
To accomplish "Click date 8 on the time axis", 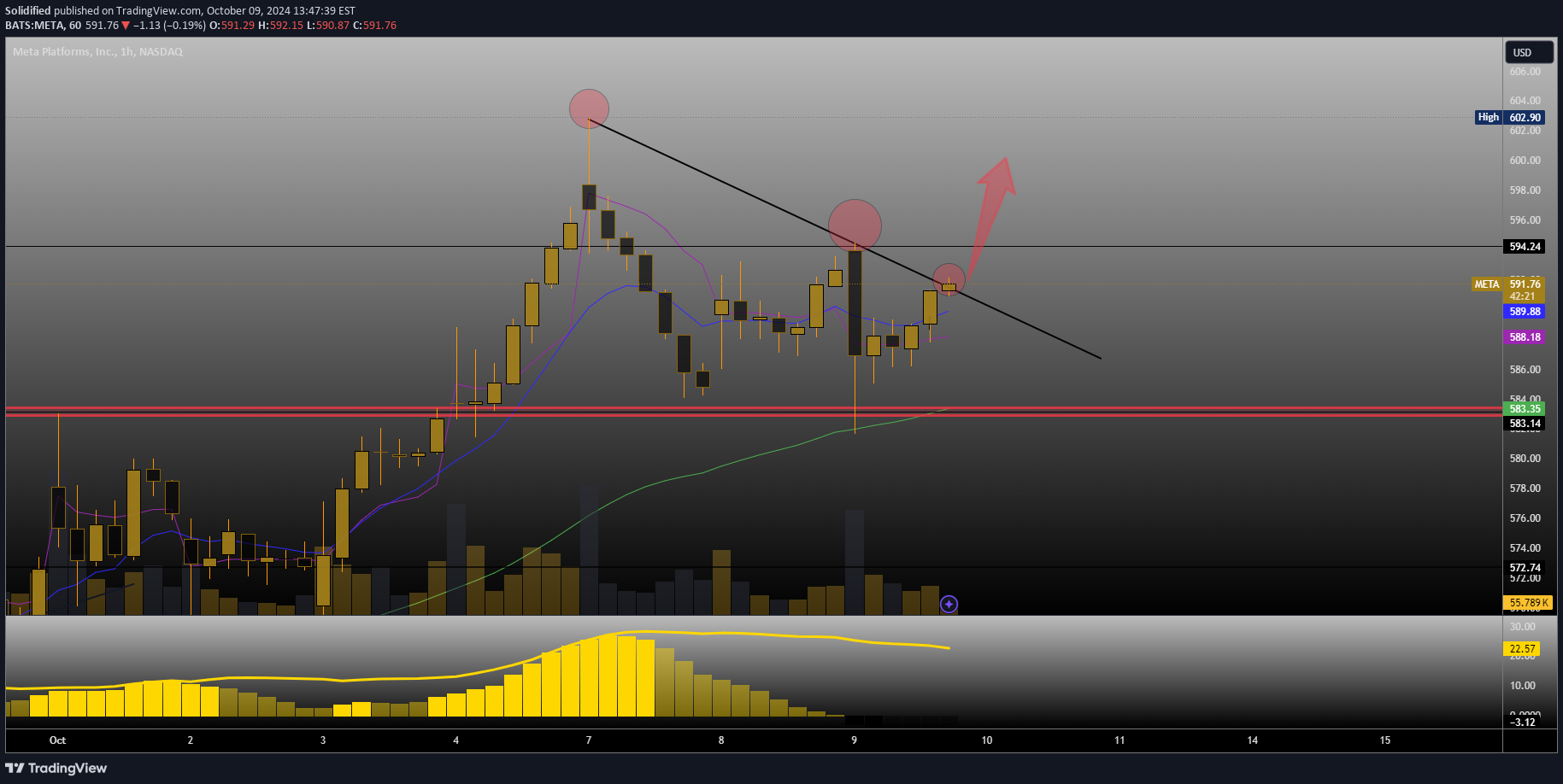I will point(721,740).
